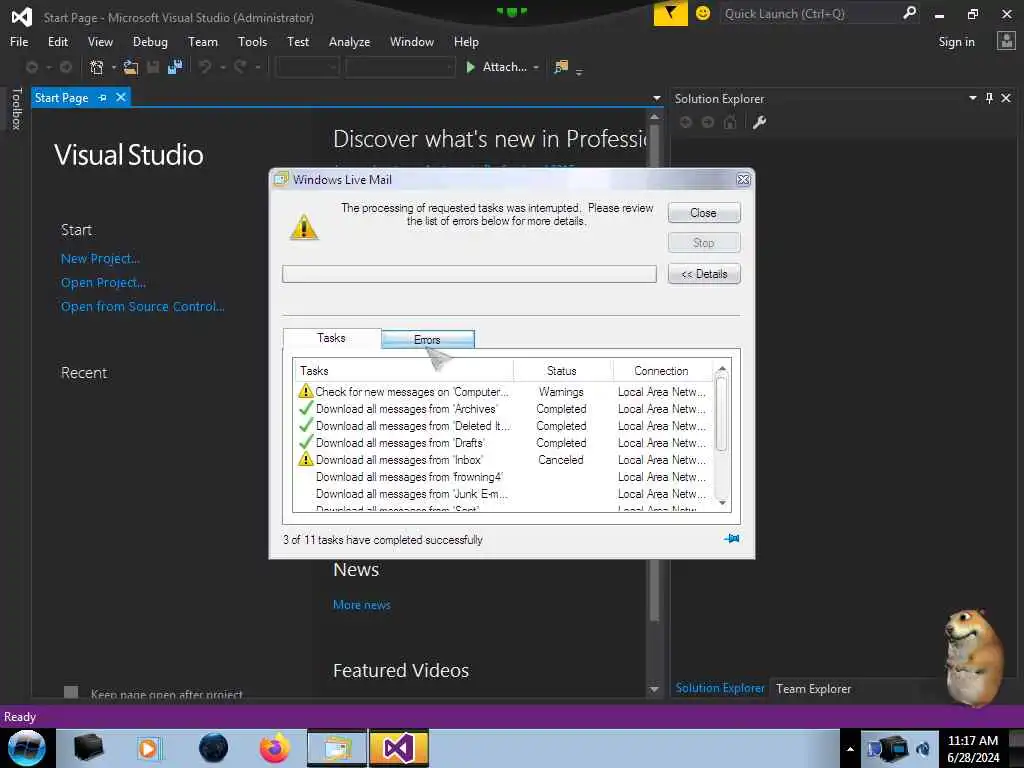Click the Solution Explorer Forward arrow icon

[x=708, y=122]
